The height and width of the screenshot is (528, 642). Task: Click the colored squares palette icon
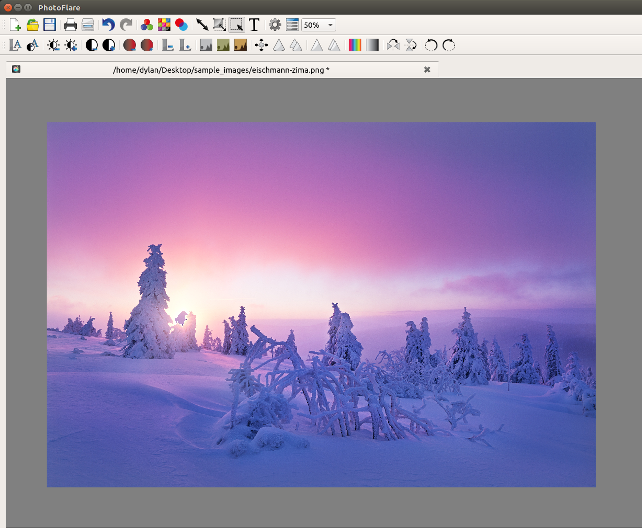pyautogui.click(x=164, y=24)
